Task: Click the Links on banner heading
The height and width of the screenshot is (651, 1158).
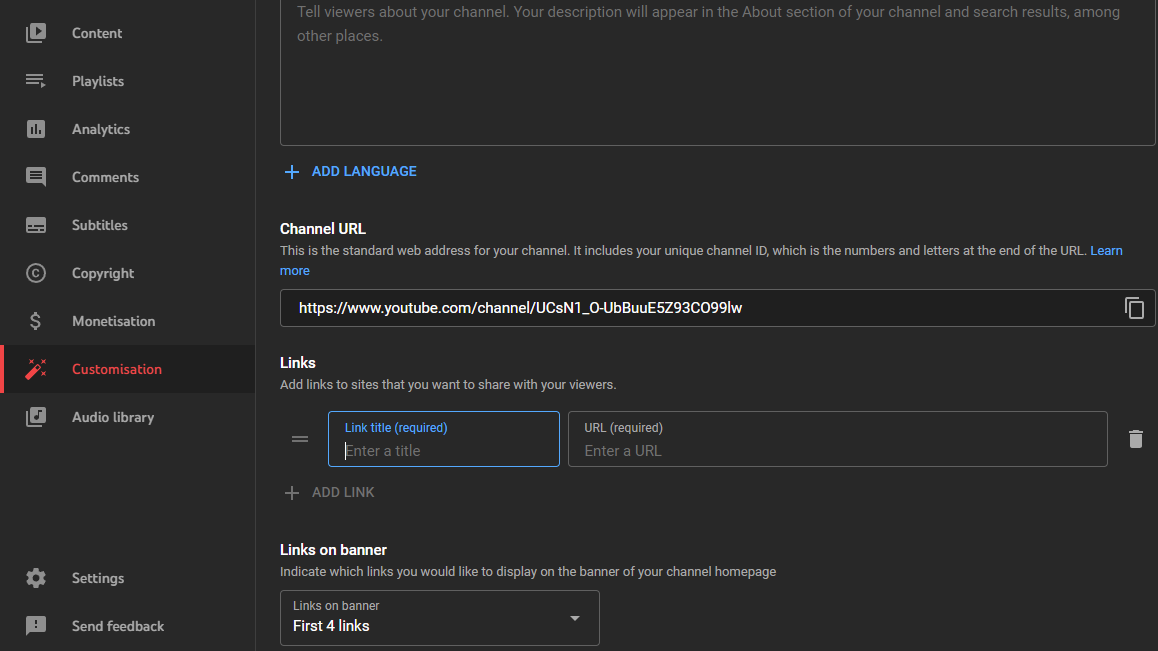Action: coord(333,550)
